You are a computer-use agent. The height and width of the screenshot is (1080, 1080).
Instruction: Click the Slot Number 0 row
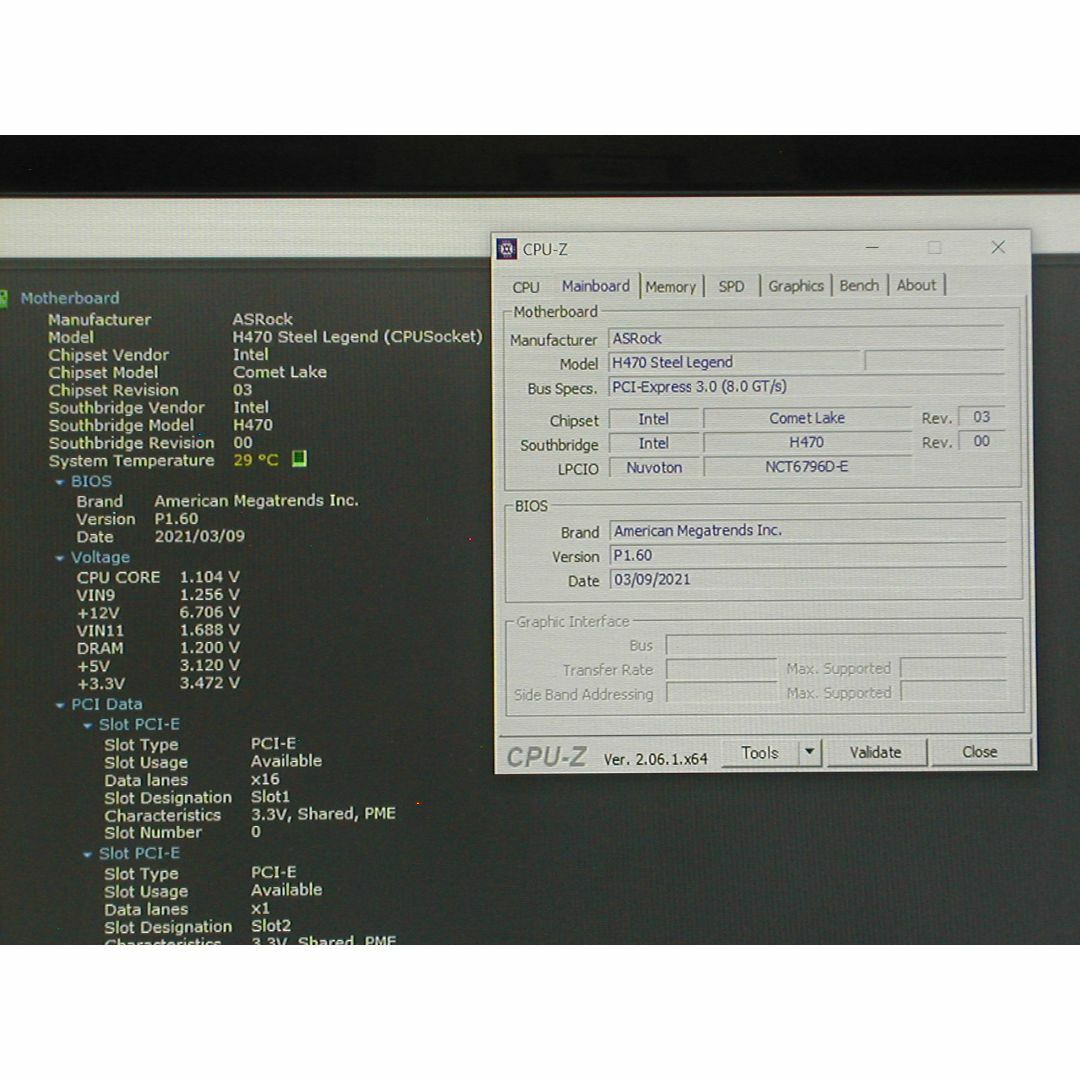(x=183, y=832)
